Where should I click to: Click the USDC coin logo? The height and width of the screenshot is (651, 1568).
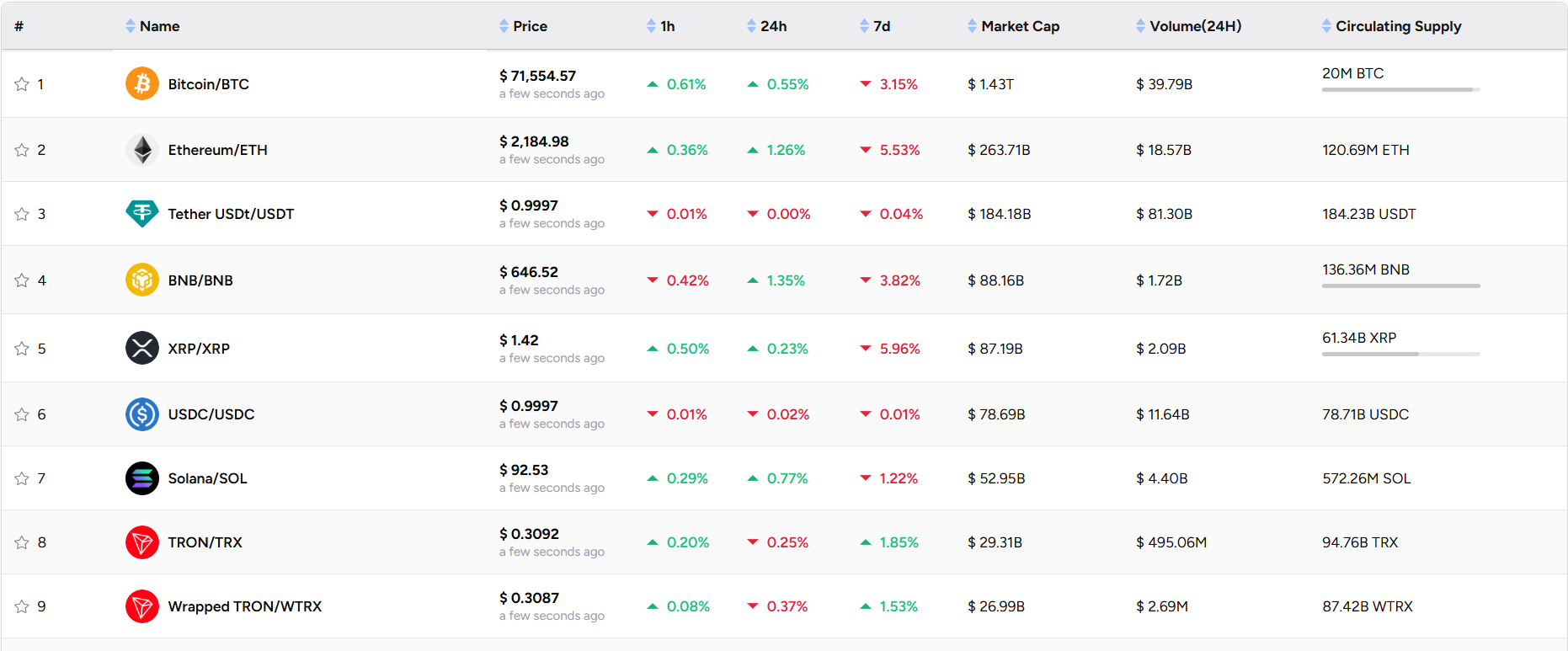tap(141, 414)
